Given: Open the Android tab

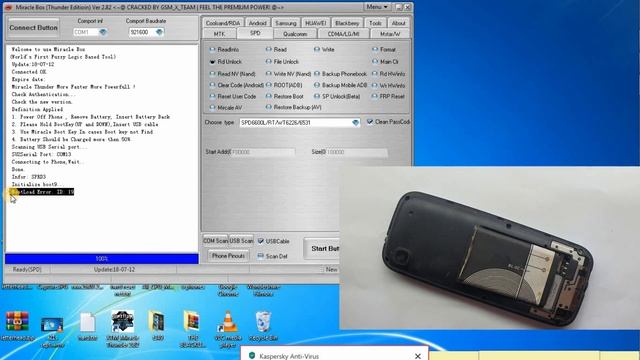Looking at the screenshot, I should click(x=258, y=23).
